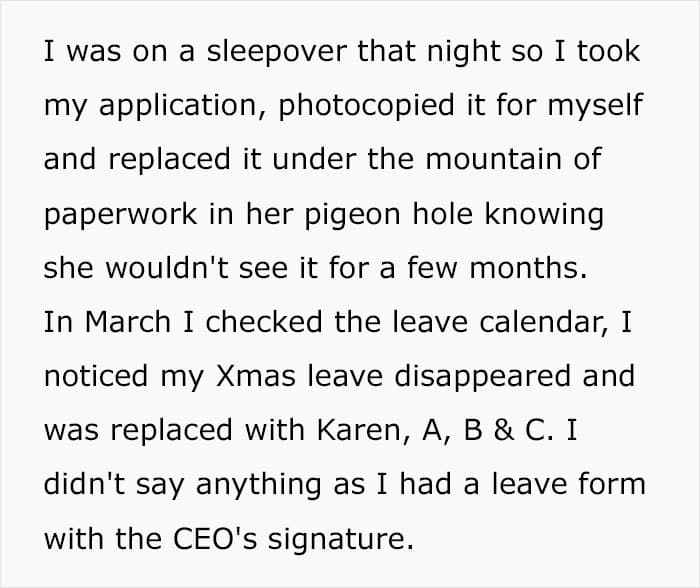Click the word "March"
Image resolution: width=700 pixels, height=588 pixels.
pyautogui.click(x=128, y=322)
